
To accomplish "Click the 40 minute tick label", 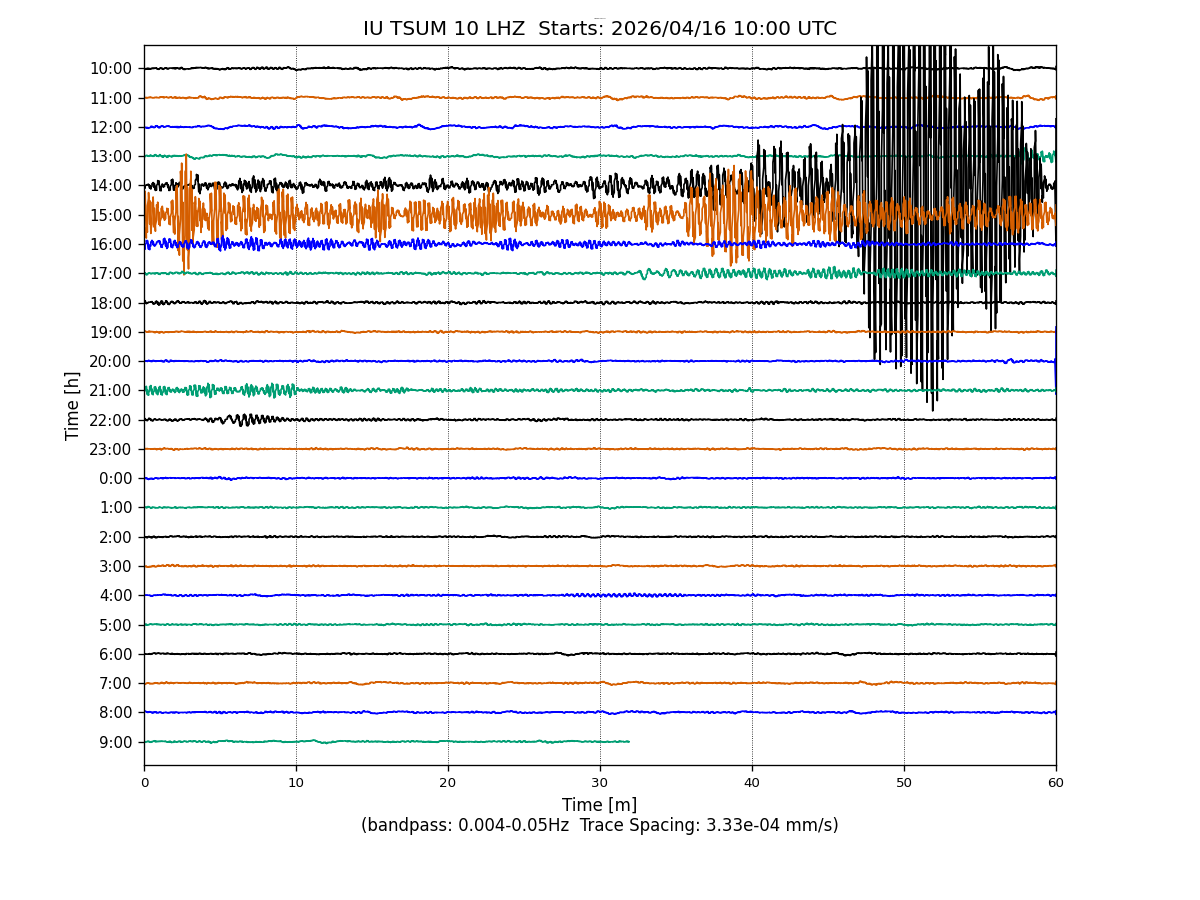I will click(x=752, y=783).
